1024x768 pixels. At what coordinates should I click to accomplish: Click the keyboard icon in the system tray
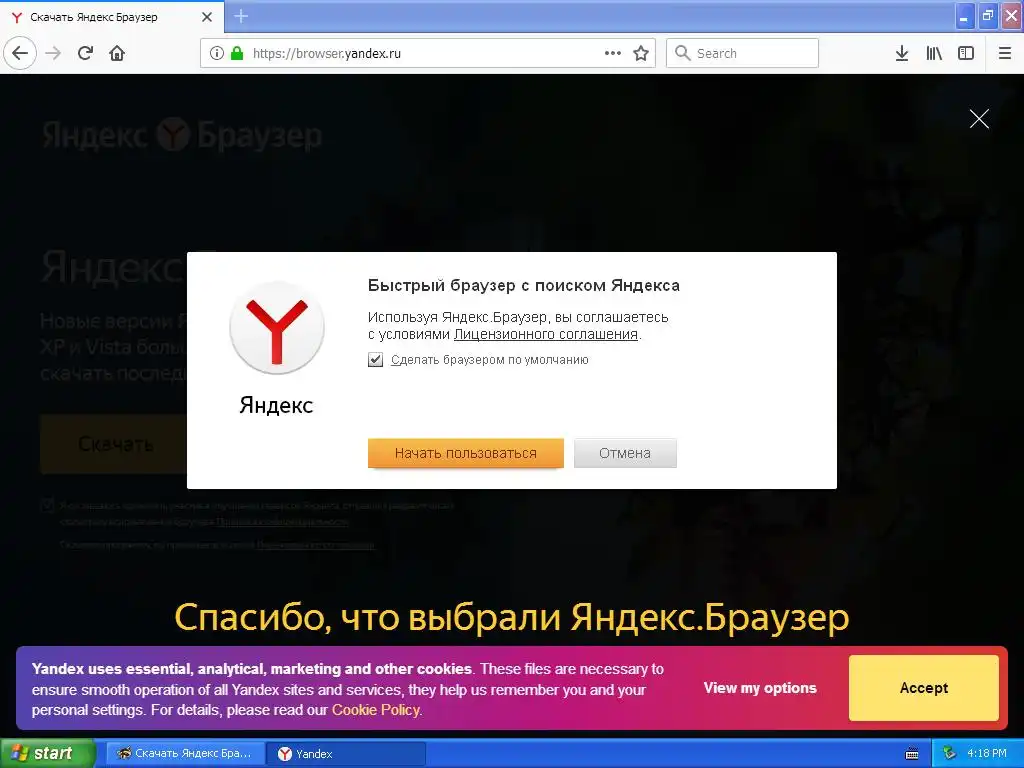point(912,754)
